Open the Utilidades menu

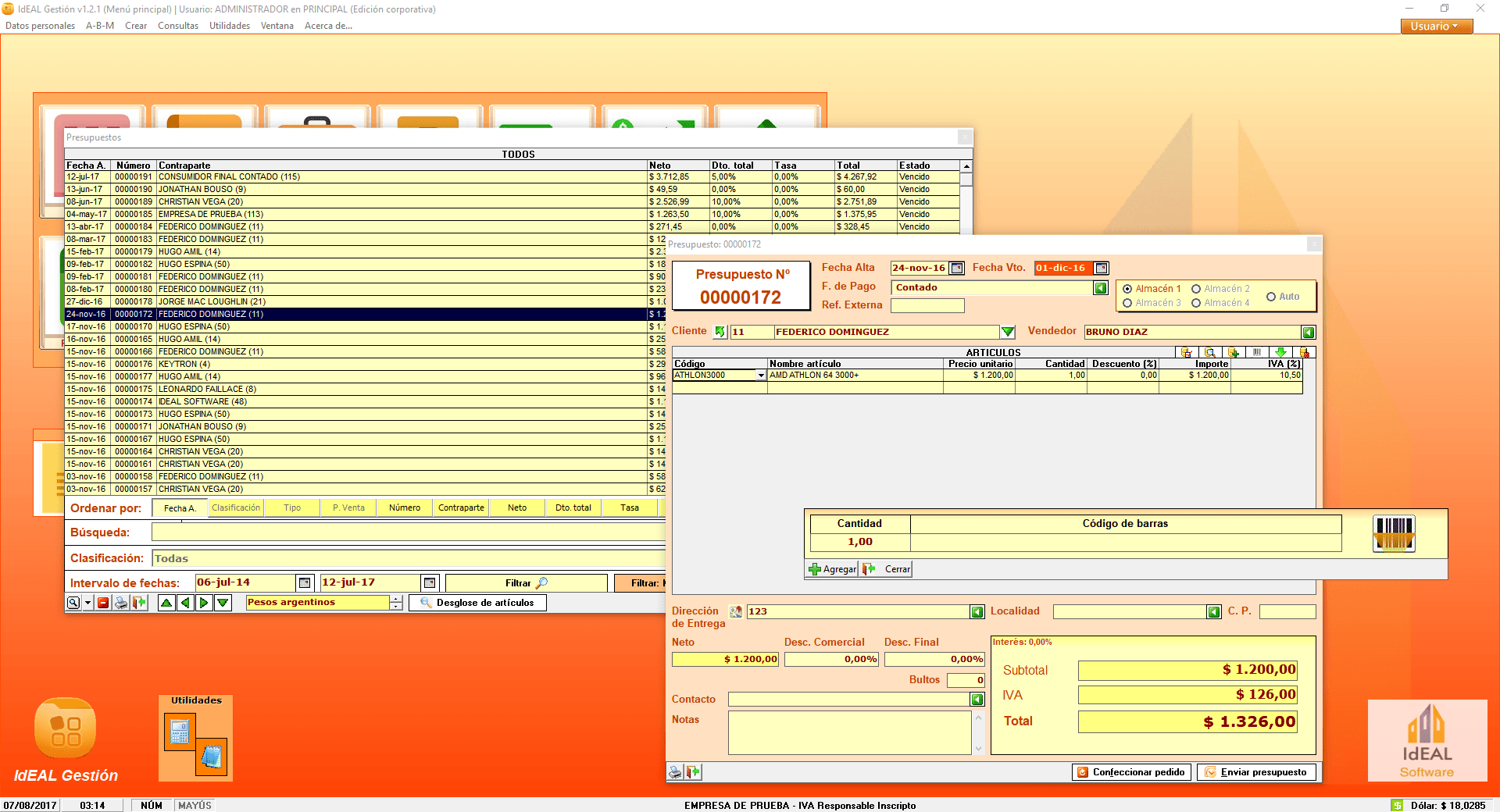[x=230, y=26]
